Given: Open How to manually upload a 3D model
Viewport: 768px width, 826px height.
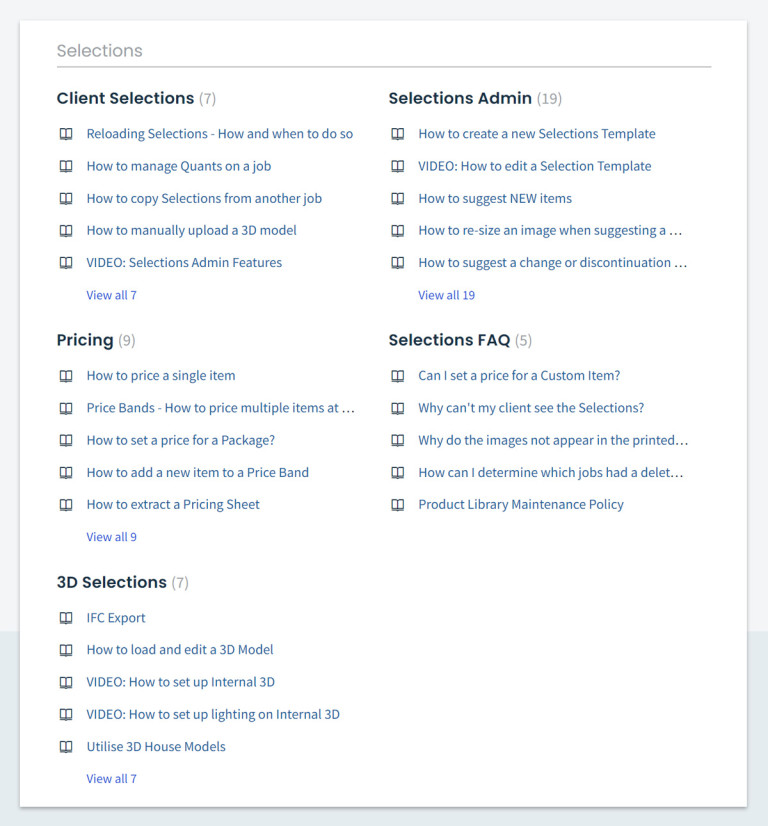Looking at the screenshot, I should pos(191,230).
